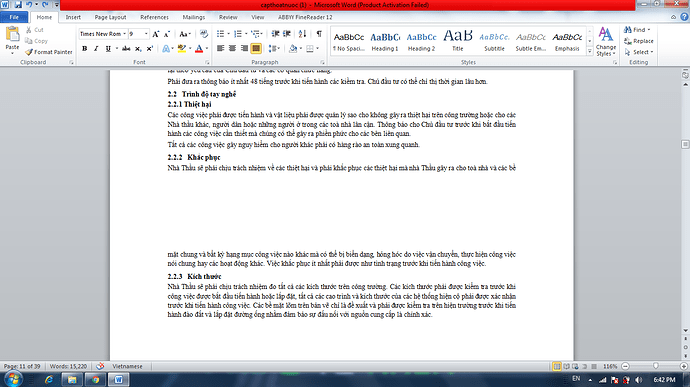Toggle Bold formatting
This screenshot has width=690, height=387.
[x=84, y=48]
